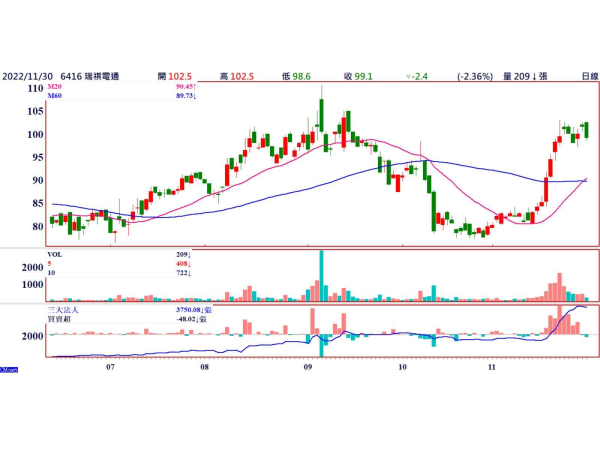
Task: Click the 日線 period label
Action: click(590, 77)
